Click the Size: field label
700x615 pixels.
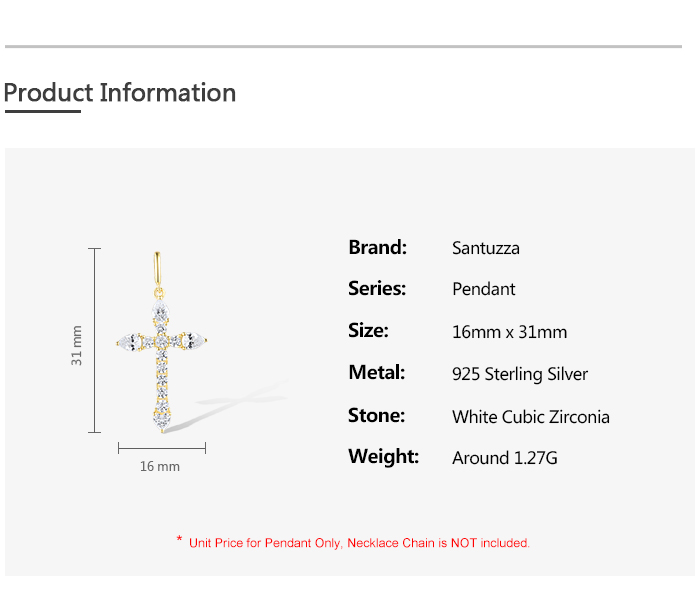(x=368, y=331)
